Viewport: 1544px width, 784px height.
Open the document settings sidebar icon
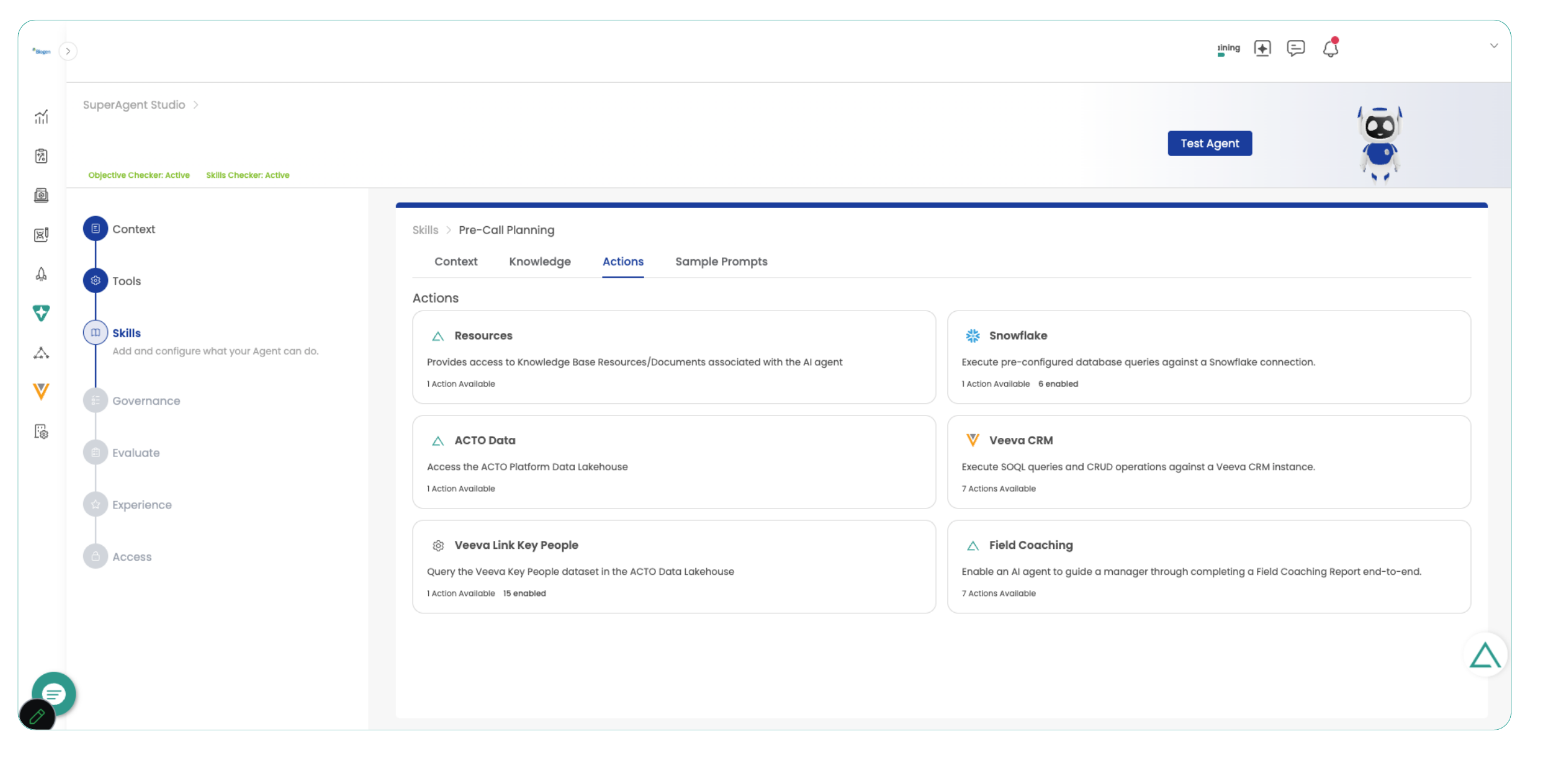[41, 431]
